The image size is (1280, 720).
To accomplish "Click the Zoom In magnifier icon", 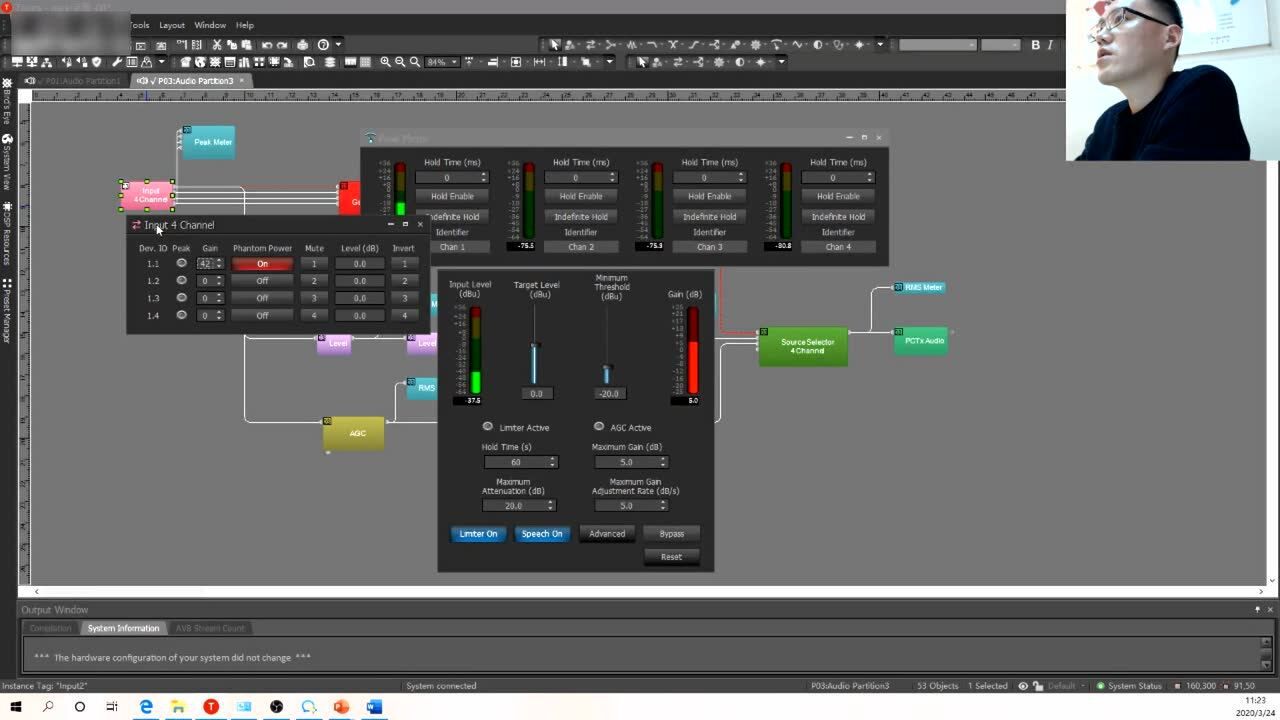I will (x=385, y=62).
